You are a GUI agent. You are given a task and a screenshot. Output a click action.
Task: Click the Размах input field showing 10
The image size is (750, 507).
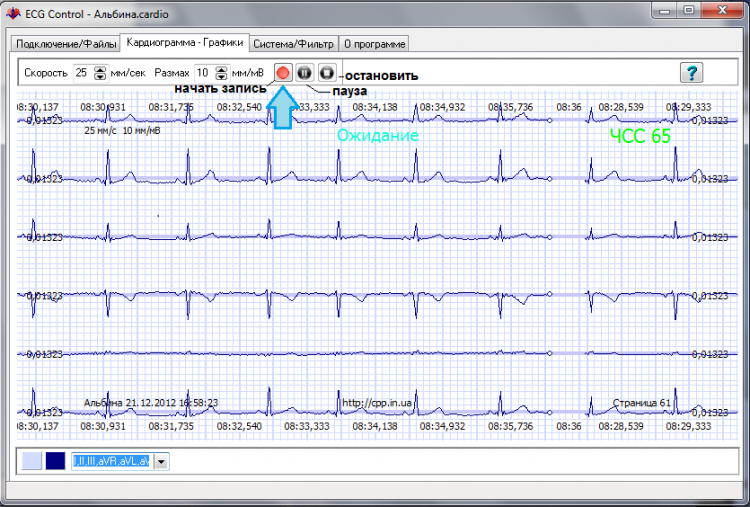click(x=205, y=73)
